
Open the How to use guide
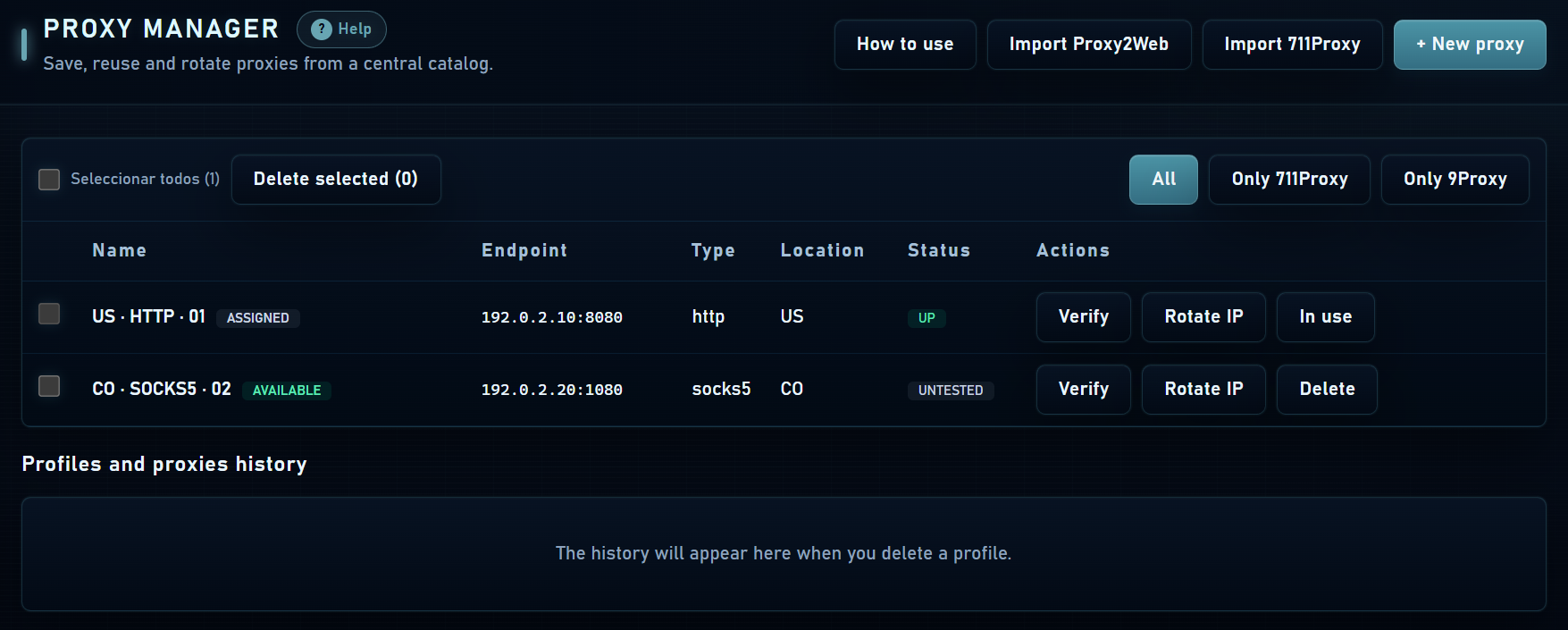tap(905, 45)
